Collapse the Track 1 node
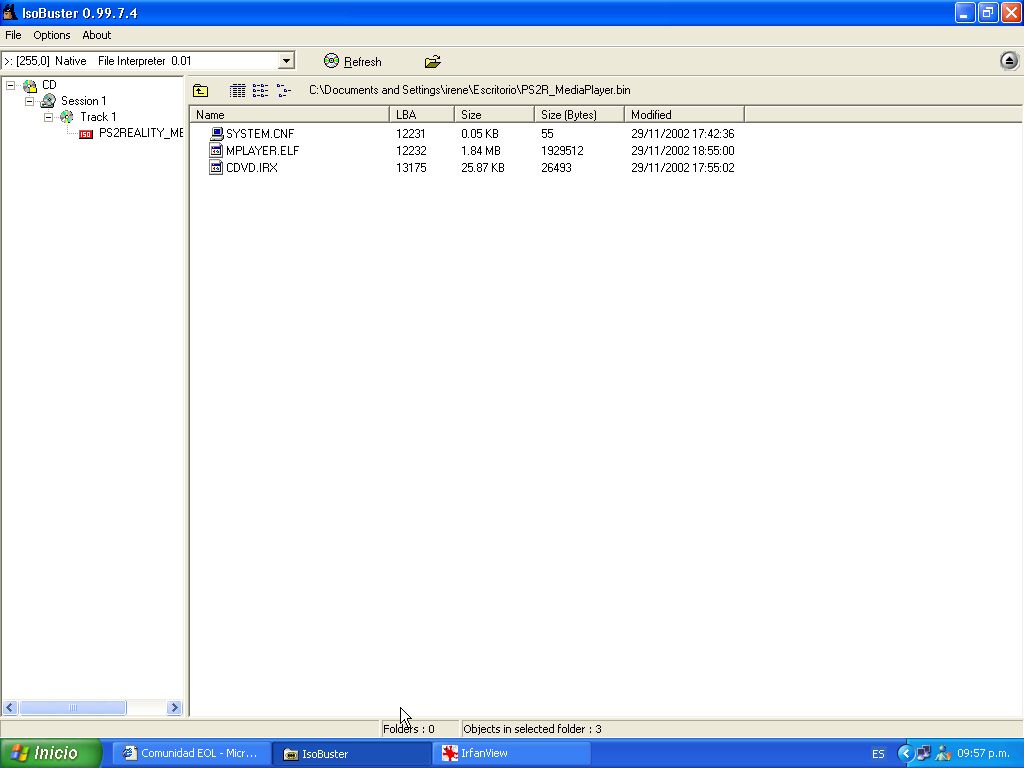Screen dimensions: 1024x768 coord(48,118)
